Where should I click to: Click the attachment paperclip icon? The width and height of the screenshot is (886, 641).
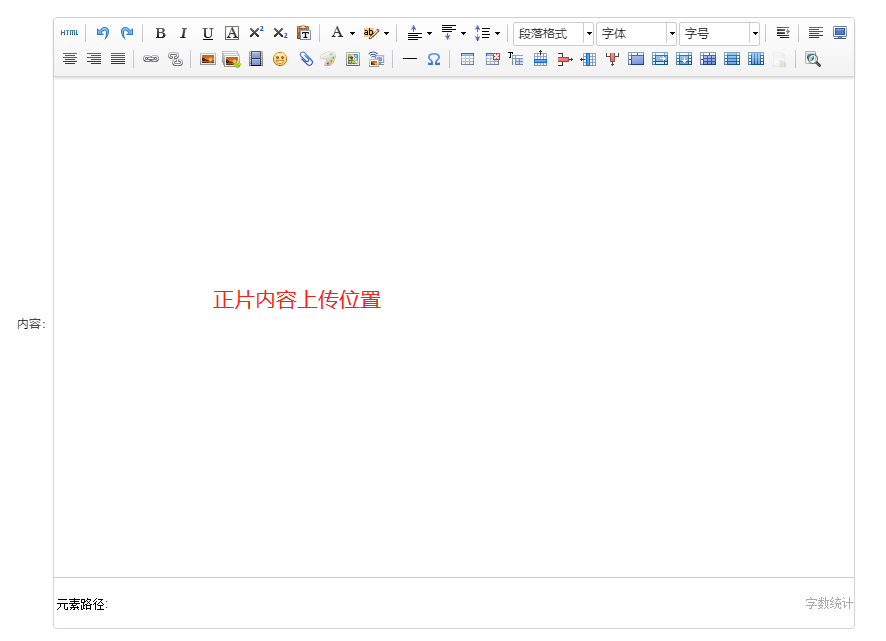pyautogui.click(x=306, y=59)
